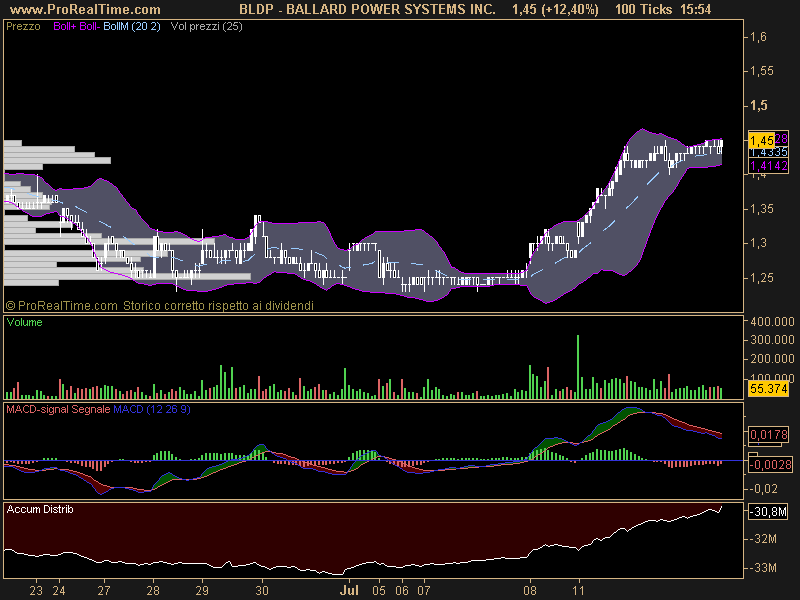Click the -0,0028 MACD histogram value tag
This screenshot has width=800, height=600.
(770, 465)
